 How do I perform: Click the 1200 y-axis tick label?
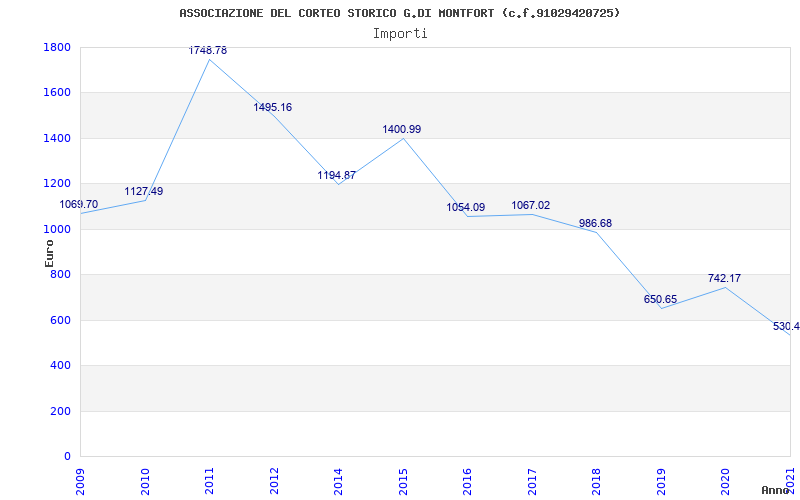(x=57, y=184)
